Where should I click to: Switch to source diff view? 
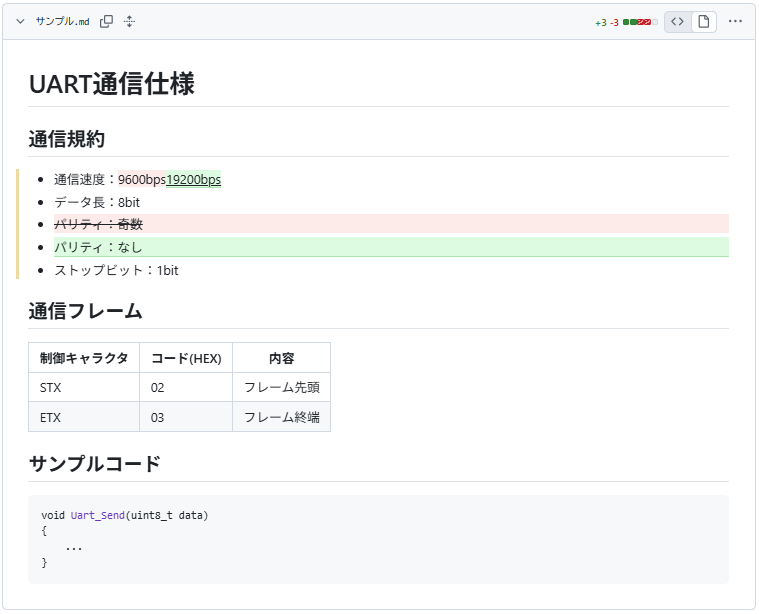pyautogui.click(x=677, y=21)
